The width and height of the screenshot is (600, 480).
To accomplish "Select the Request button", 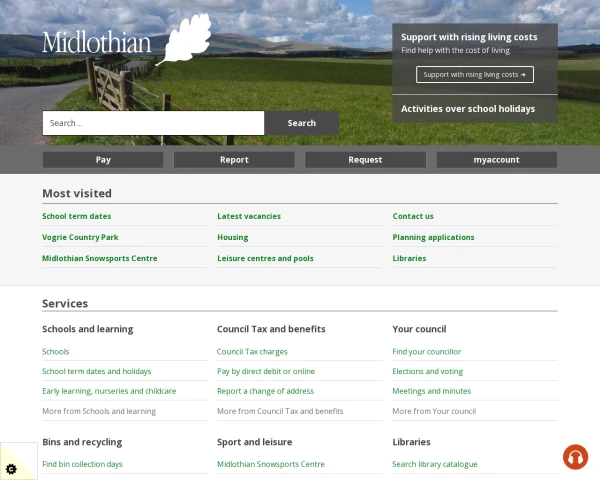I will pyautogui.click(x=365, y=160).
